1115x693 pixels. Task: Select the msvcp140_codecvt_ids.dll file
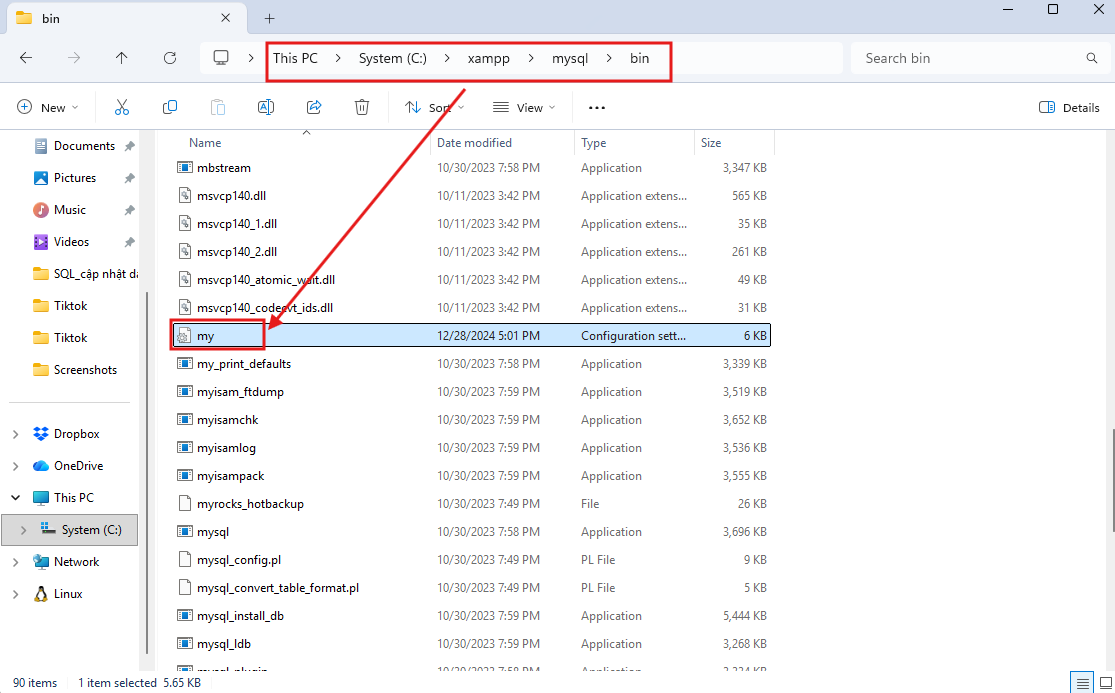[x=265, y=308]
